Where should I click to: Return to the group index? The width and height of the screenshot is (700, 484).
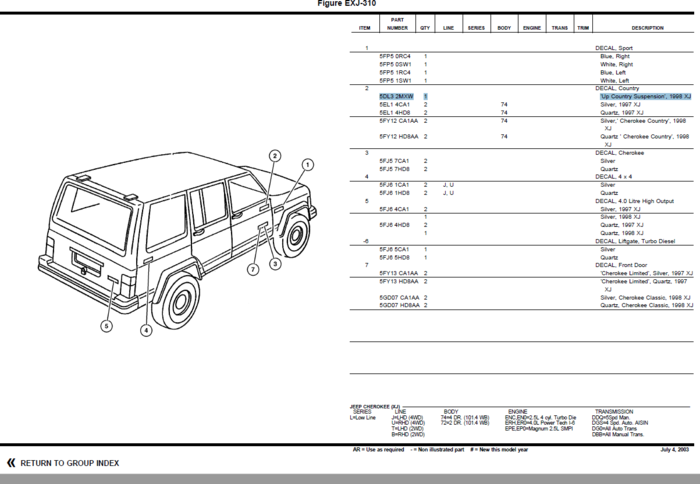(70, 463)
